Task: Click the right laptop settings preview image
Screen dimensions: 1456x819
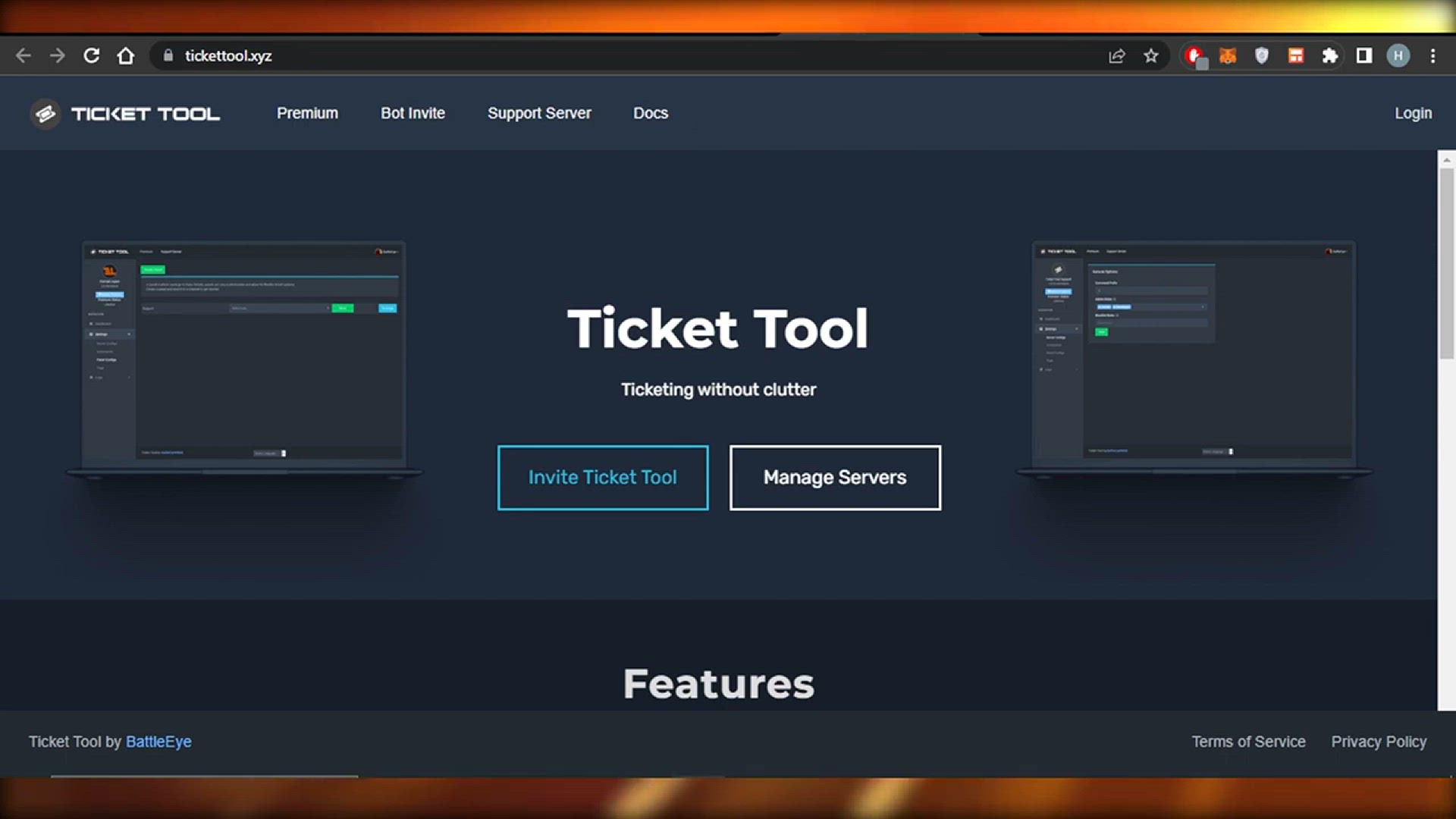Action: [1194, 359]
